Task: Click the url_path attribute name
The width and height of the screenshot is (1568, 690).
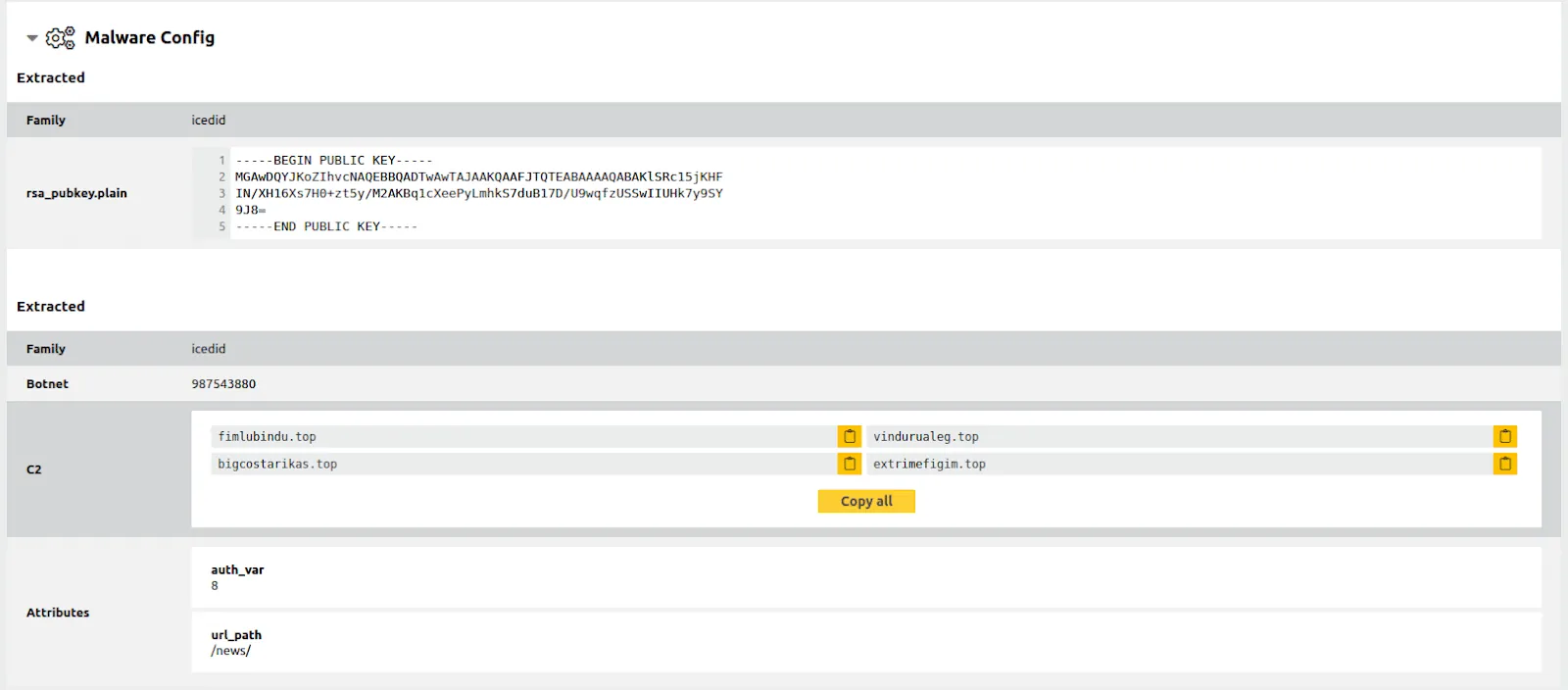Action: (236, 635)
